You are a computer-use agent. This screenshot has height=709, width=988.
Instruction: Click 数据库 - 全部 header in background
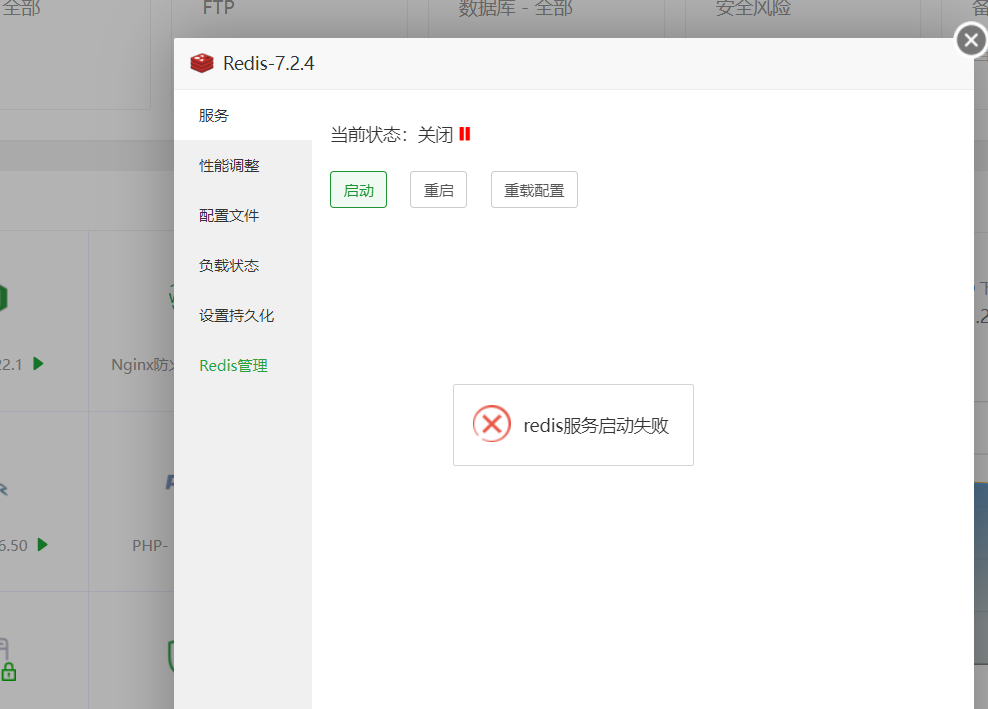[x=515, y=8]
